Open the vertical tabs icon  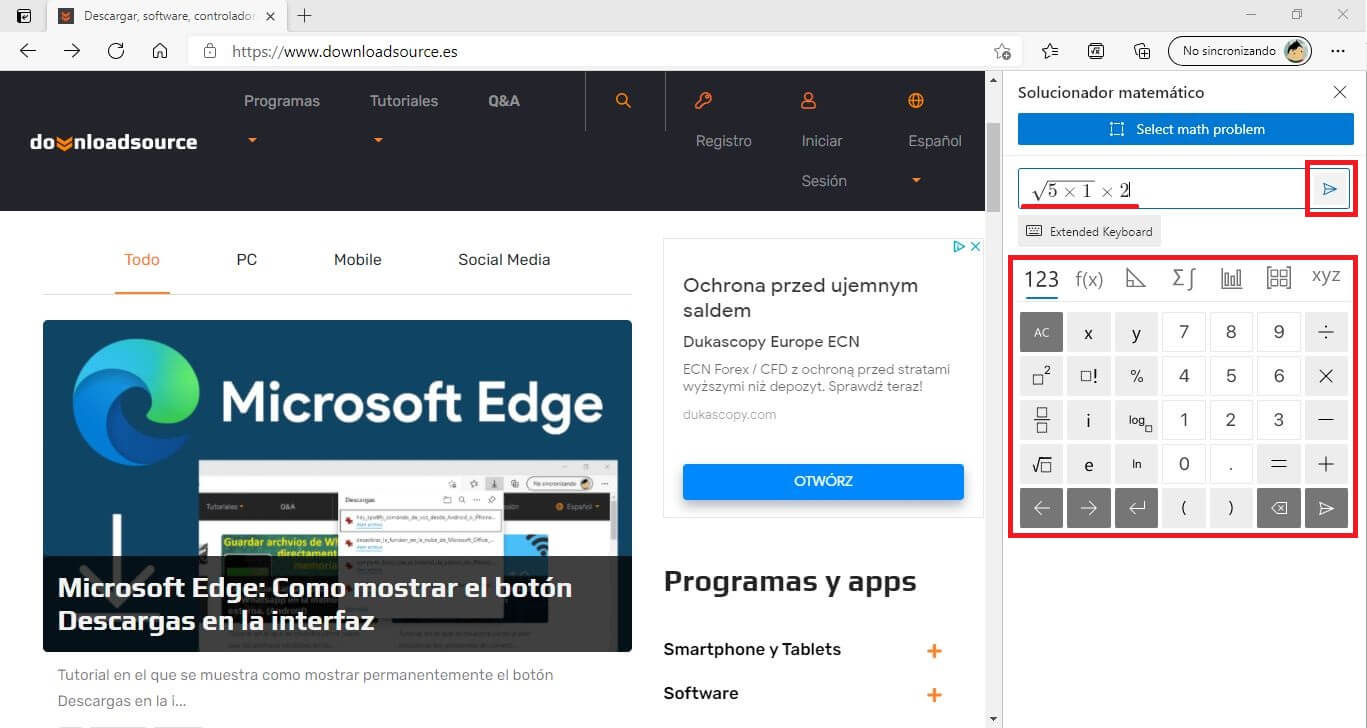[24, 16]
